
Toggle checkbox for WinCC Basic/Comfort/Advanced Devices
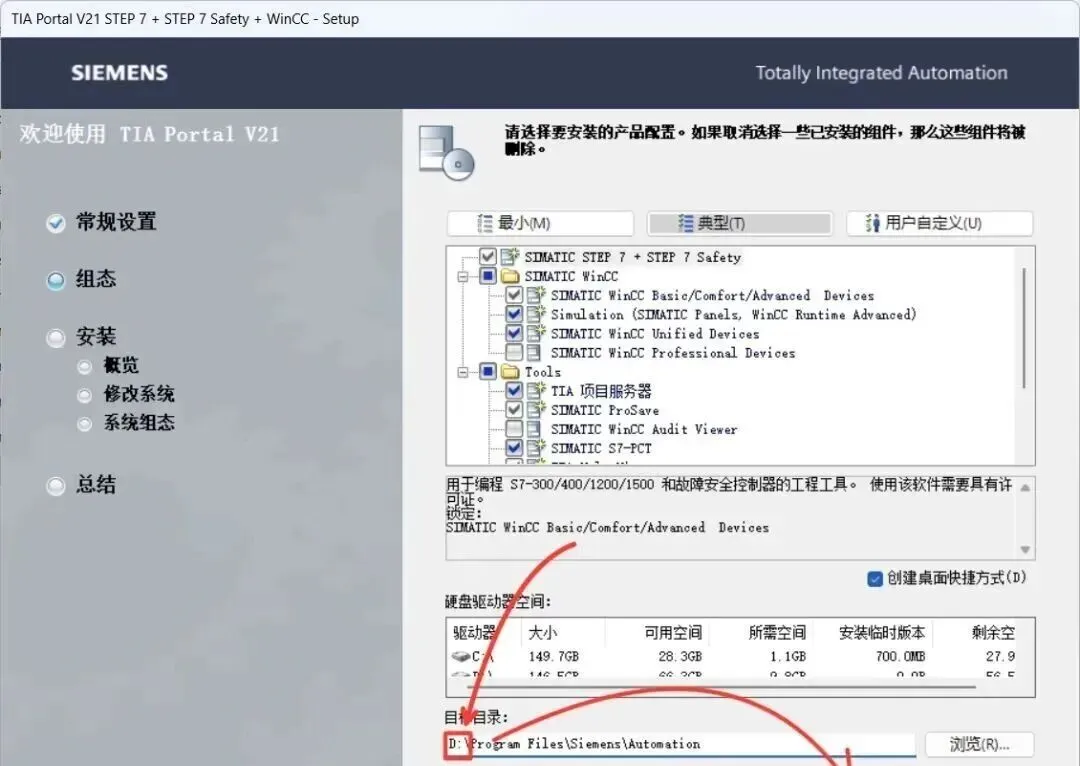click(514, 296)
